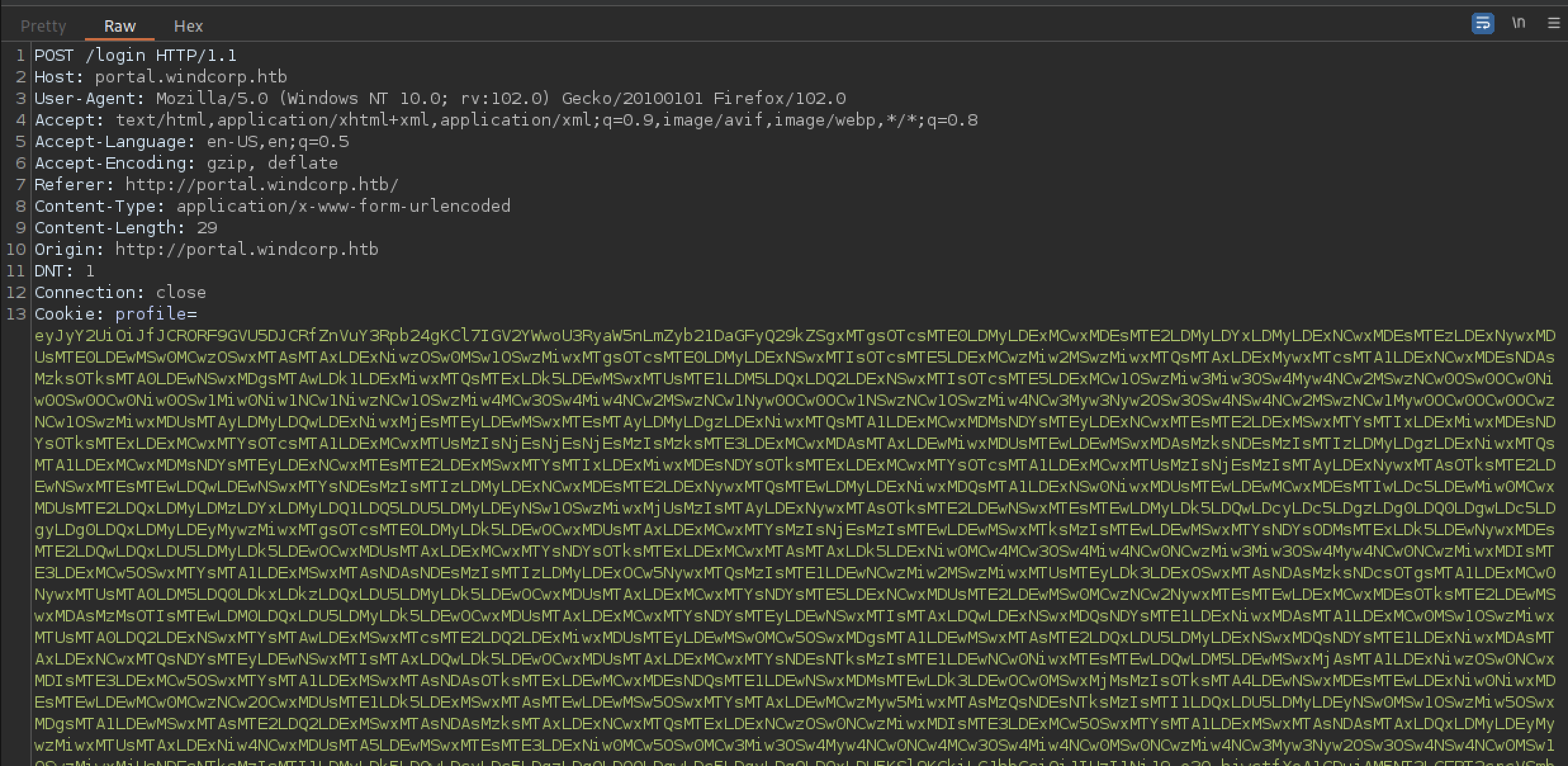Click the Accept-Encoding gzip, deflate value
The width and height of the screenshot is (1568, 766).
pos(272,164)
